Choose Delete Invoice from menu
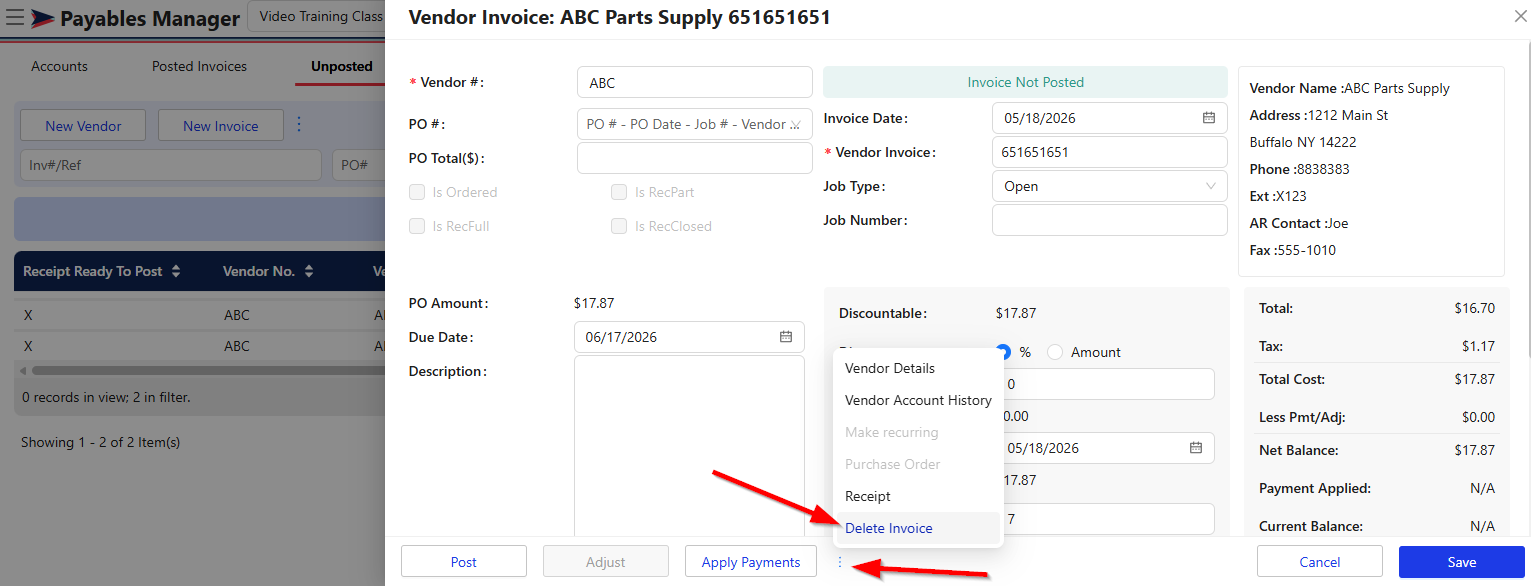This screenshot has height=586, width=1531. pos(918,528)
